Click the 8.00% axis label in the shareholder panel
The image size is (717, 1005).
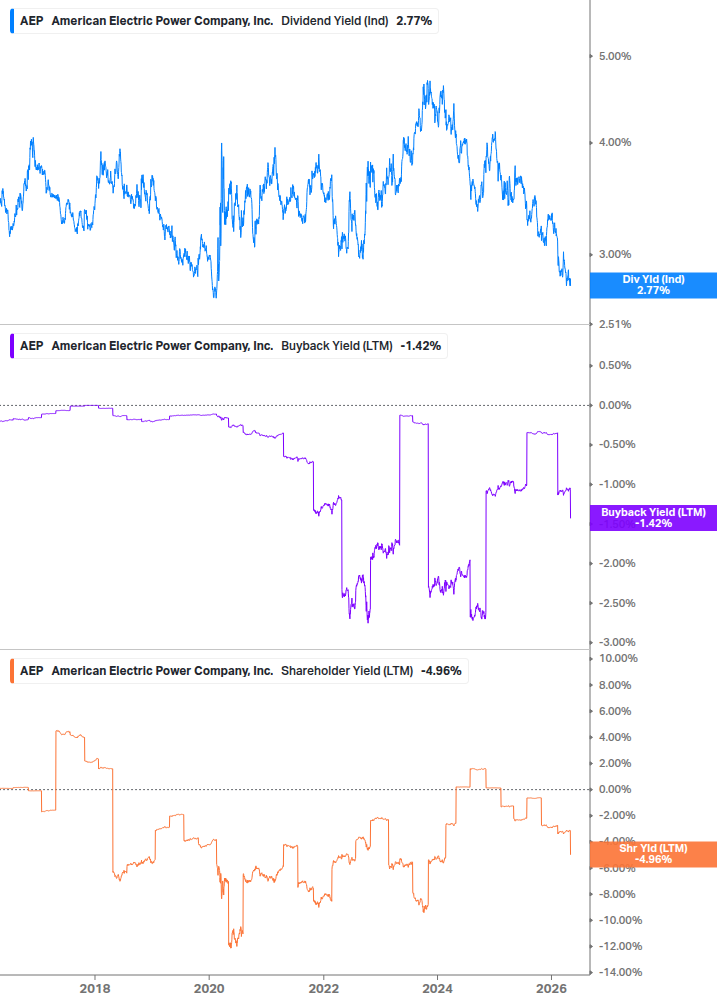(x=615, y=685)
